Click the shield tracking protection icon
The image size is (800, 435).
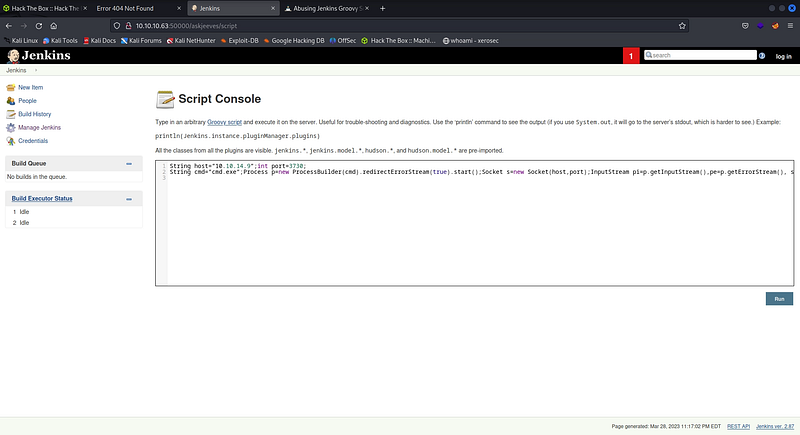pos(117,25)
